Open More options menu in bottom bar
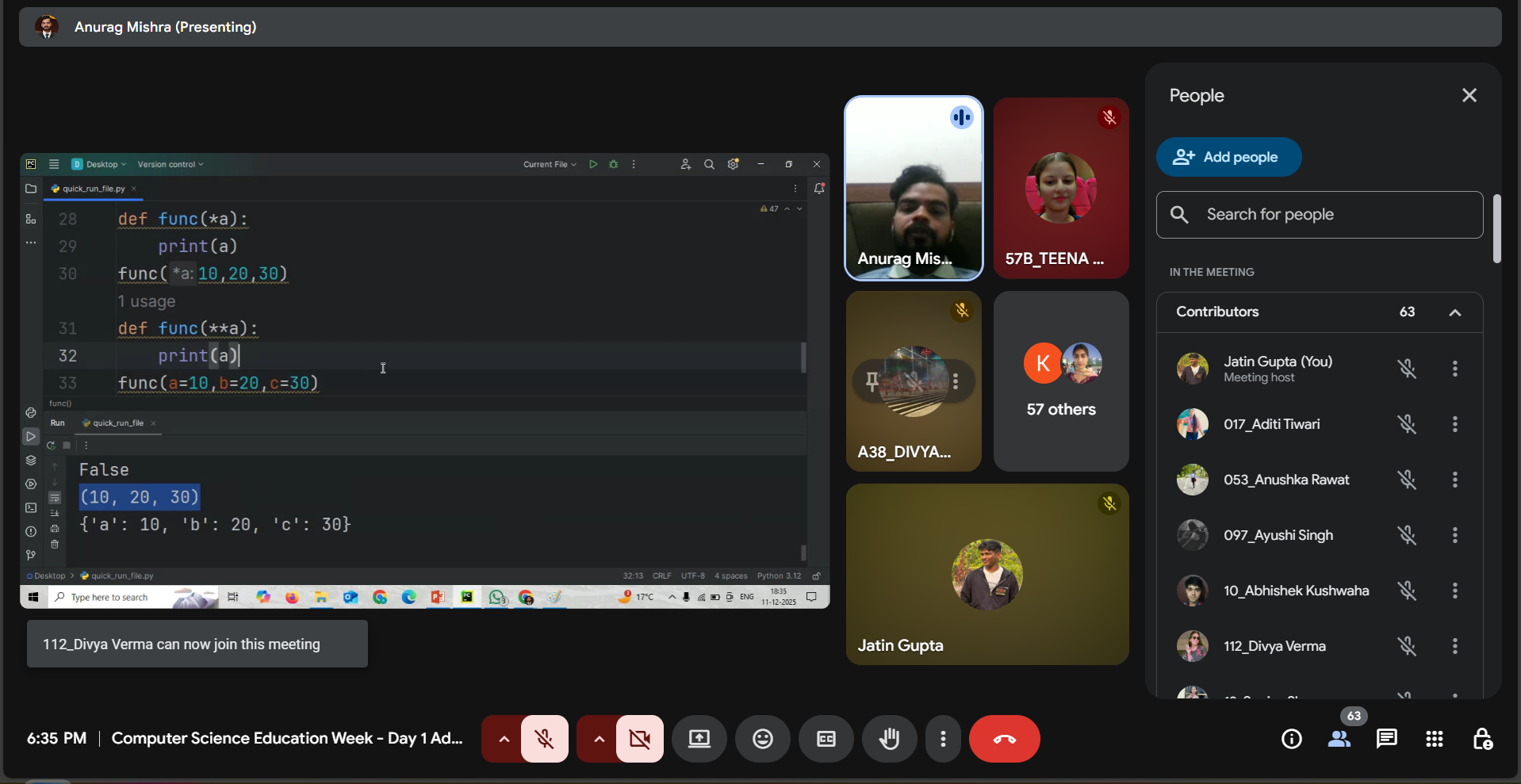Viewport: 1521px width, 784px height. coord(942,739)
